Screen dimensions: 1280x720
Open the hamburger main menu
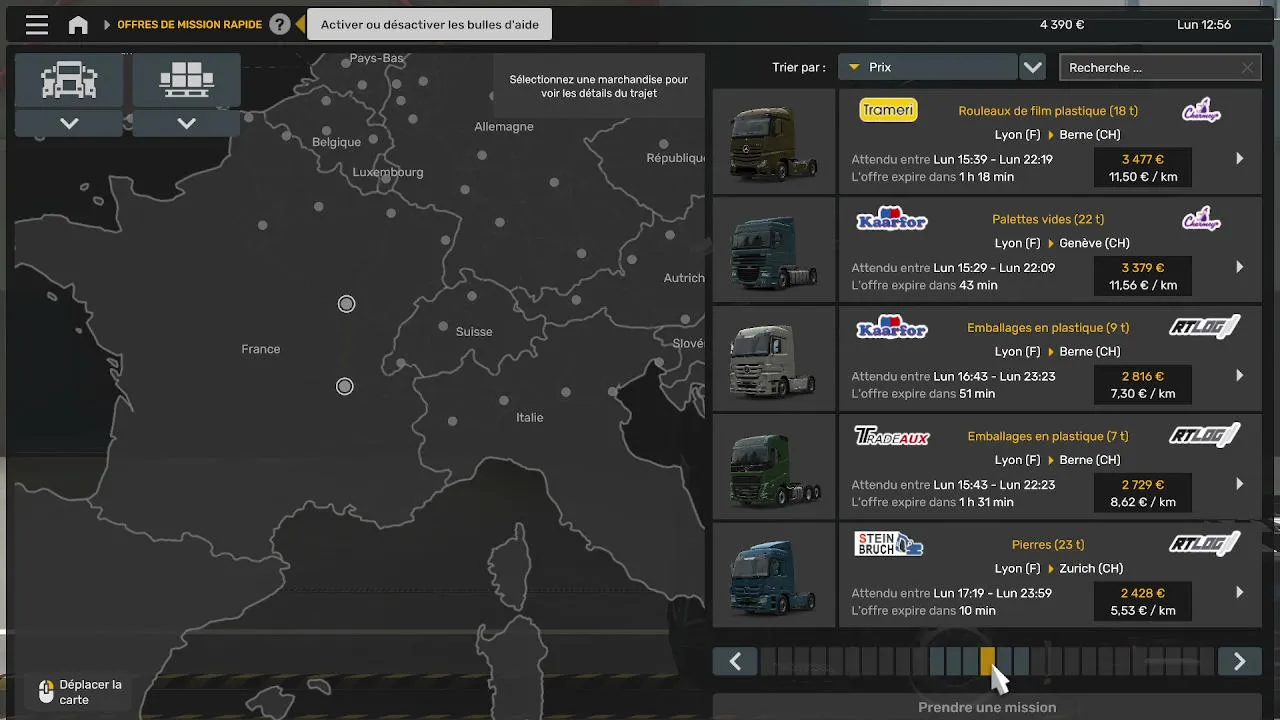coord(37,25)
